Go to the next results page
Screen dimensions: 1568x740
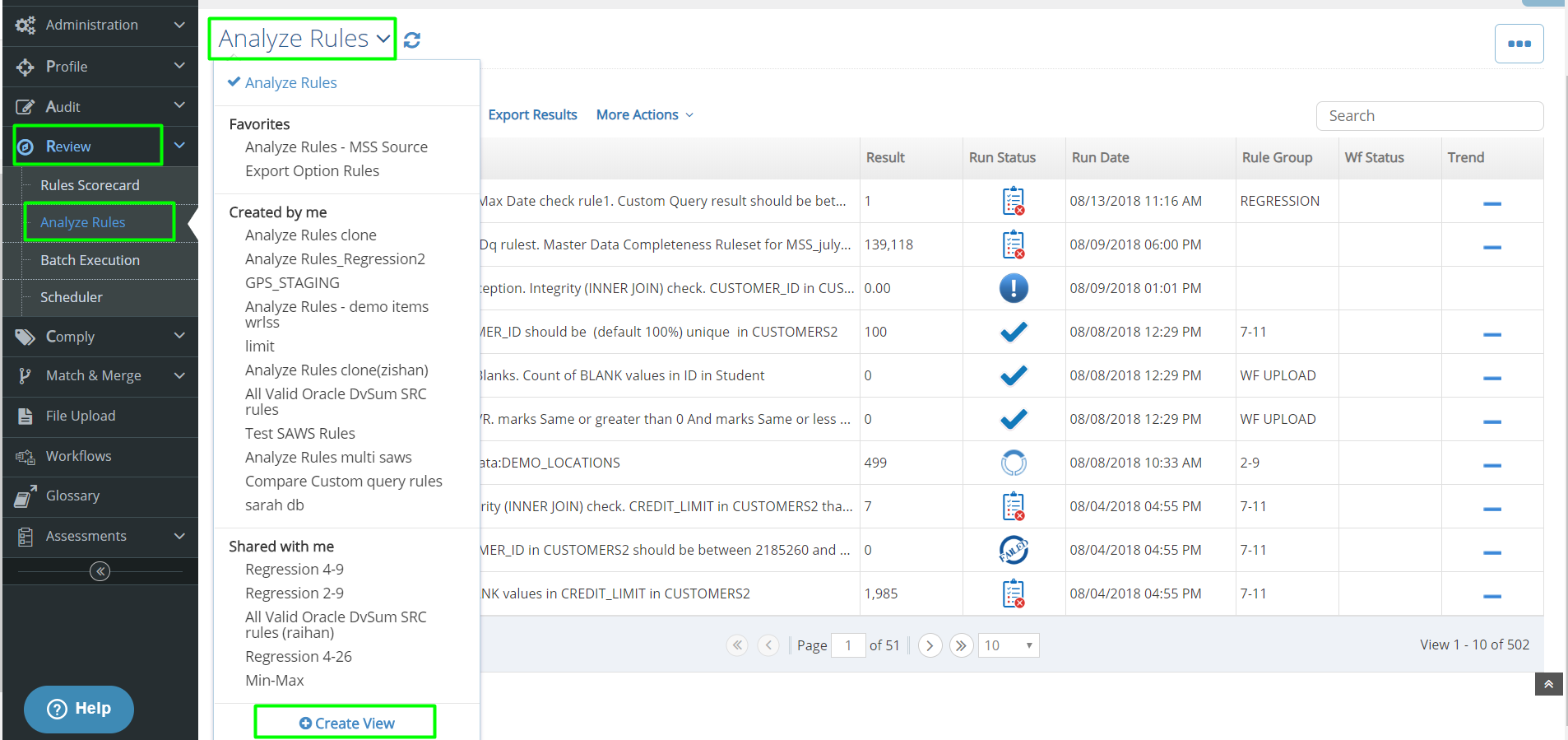tap(930, 645)
